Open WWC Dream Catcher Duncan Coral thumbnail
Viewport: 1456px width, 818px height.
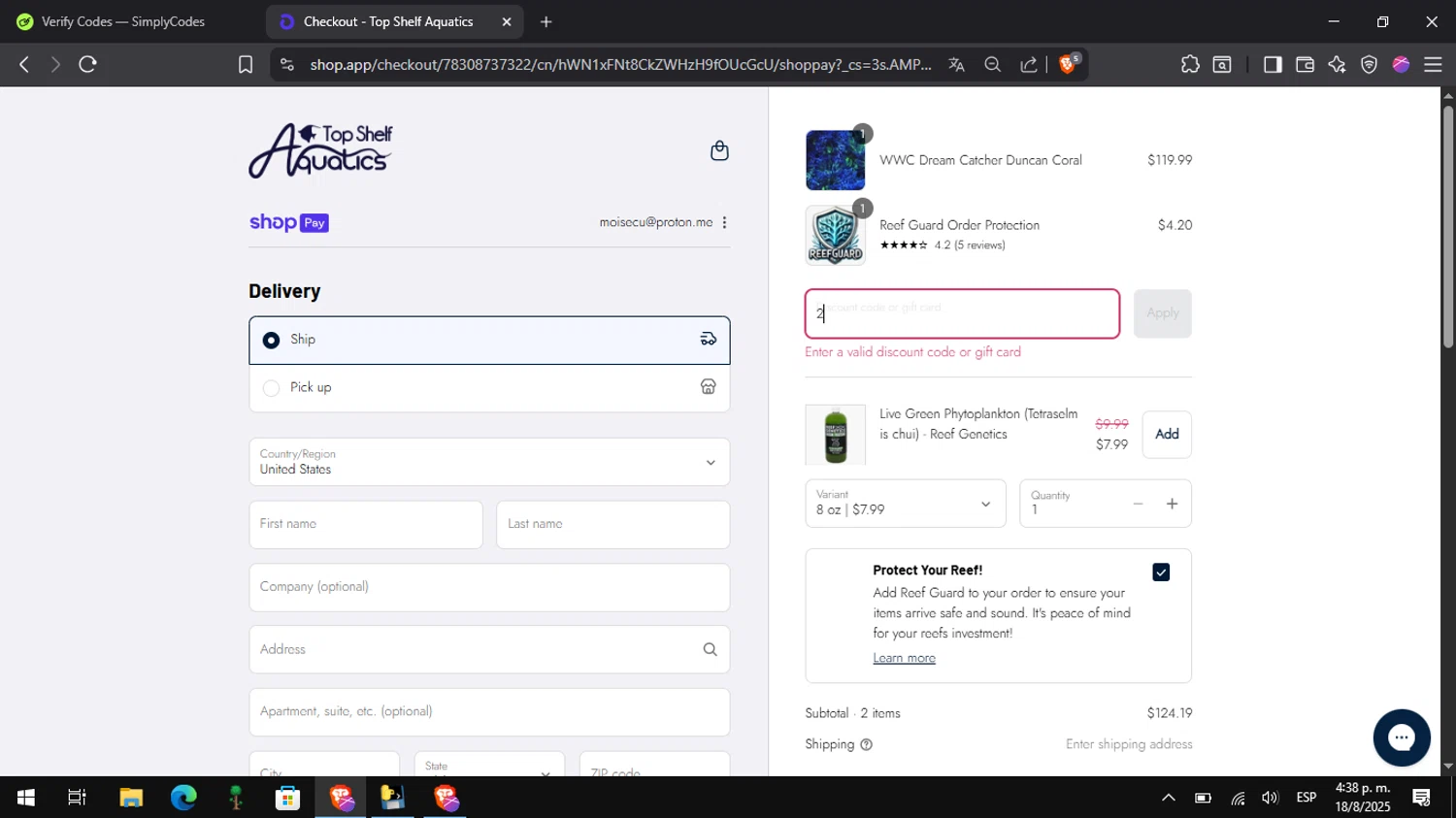[x=835, y=160]
